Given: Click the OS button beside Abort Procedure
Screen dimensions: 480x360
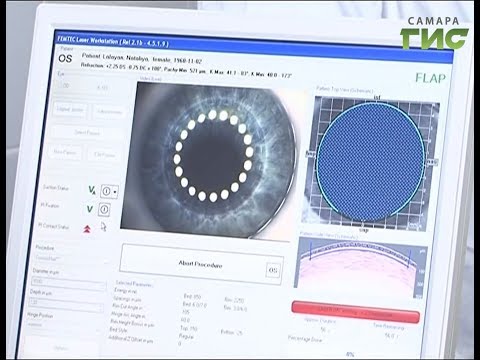Looking at the screenshot, I should (x=273, y=270).
